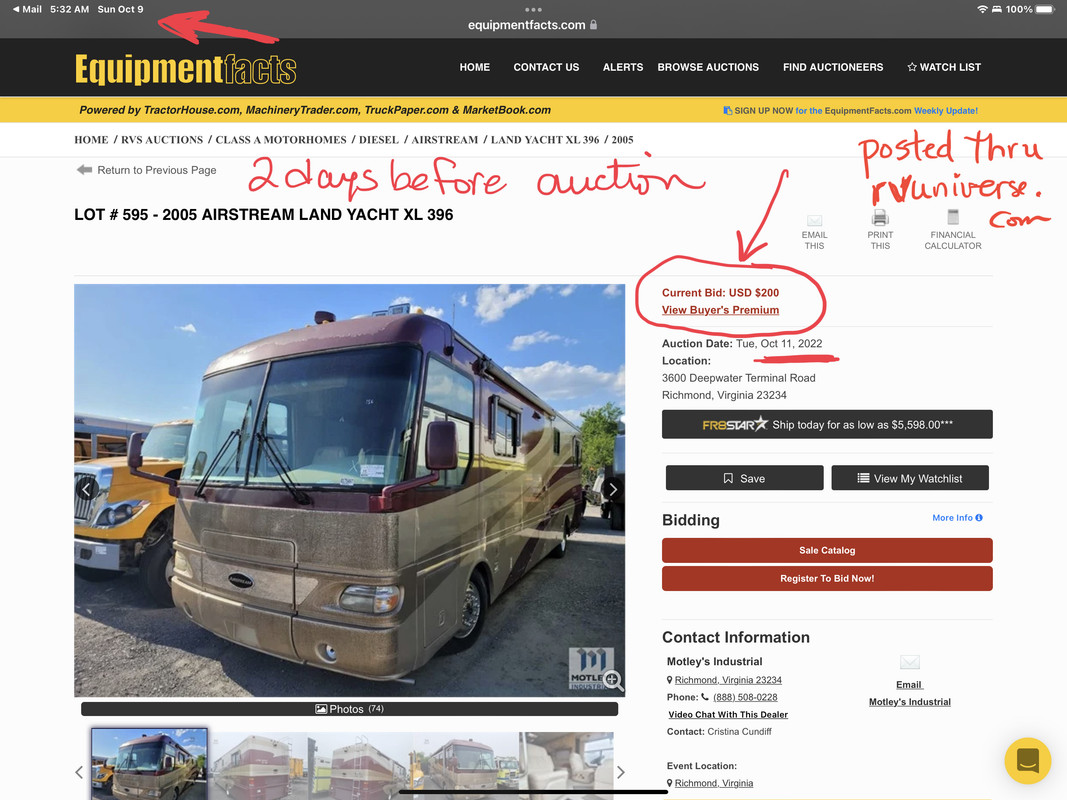Click the Airstream breadcrumb link
This screenshot has height=800, width=1067.
(444, 139)
